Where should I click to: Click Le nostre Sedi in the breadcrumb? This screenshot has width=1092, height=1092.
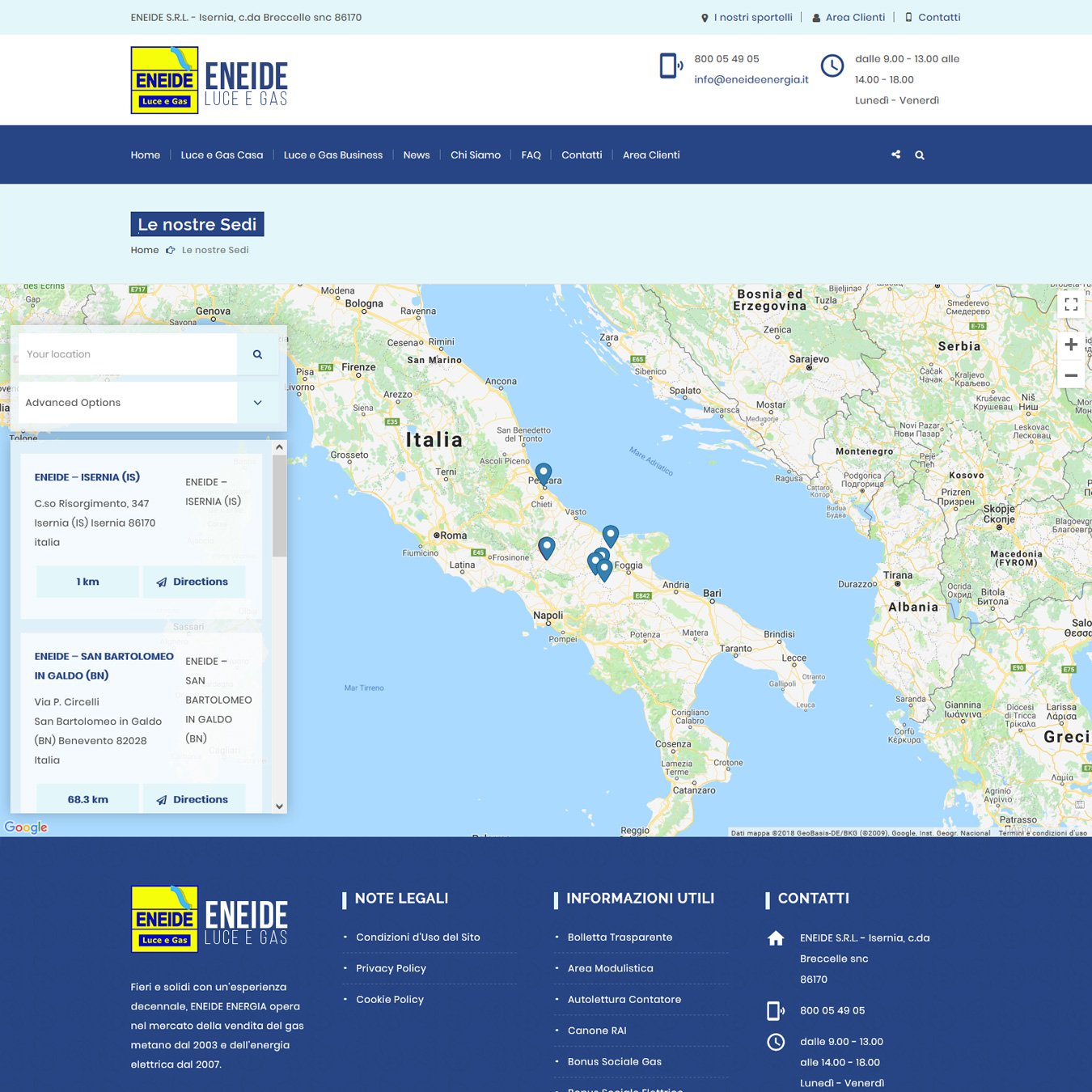tap(215, 250)
